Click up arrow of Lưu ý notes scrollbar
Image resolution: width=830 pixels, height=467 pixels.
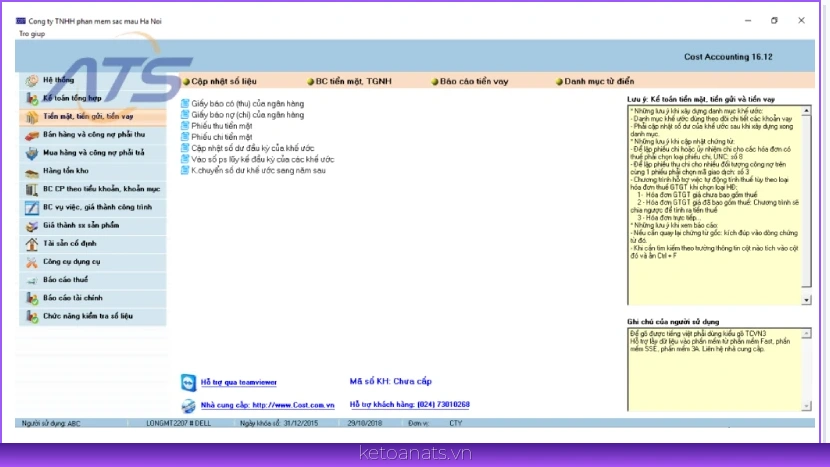(x=806, y=111)
